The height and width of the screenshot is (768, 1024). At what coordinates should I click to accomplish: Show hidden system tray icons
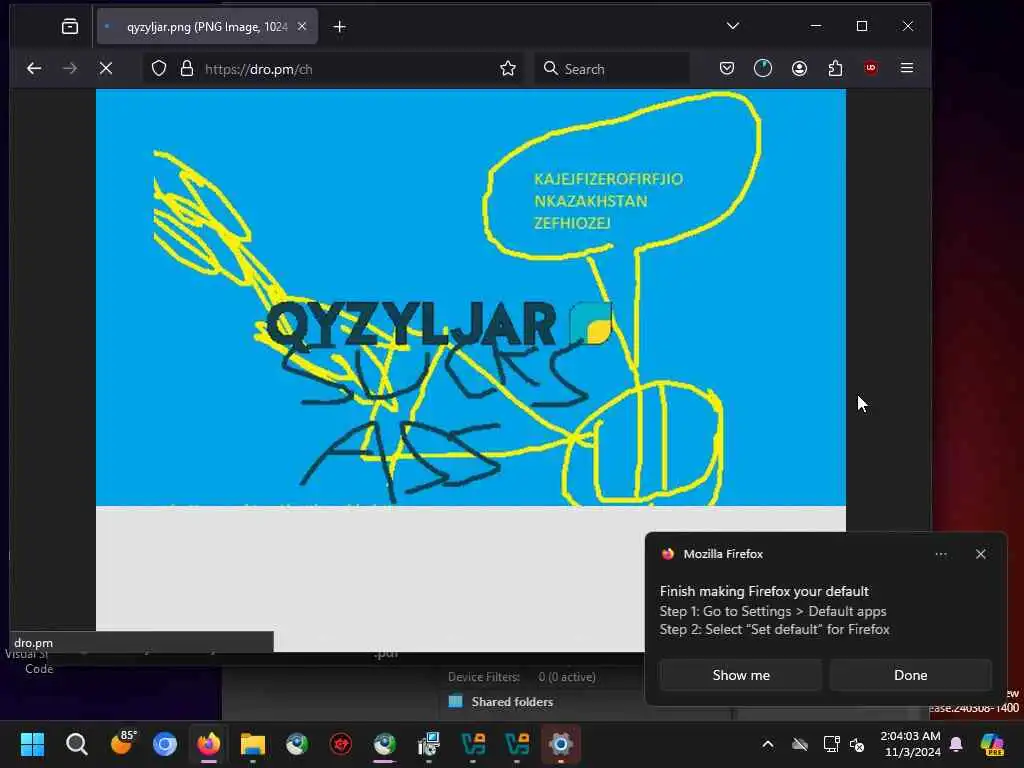pyautogui.click(x=768, y=744)
